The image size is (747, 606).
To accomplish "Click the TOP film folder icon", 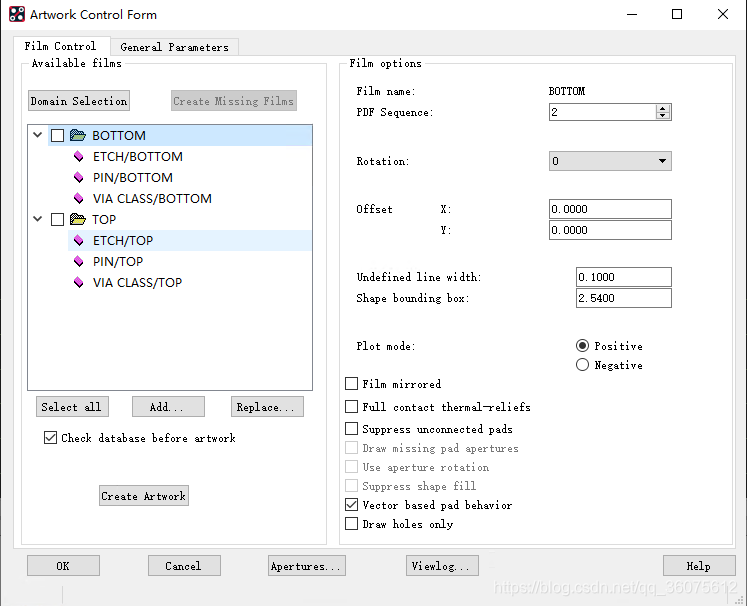I will (x=78, y=219).
